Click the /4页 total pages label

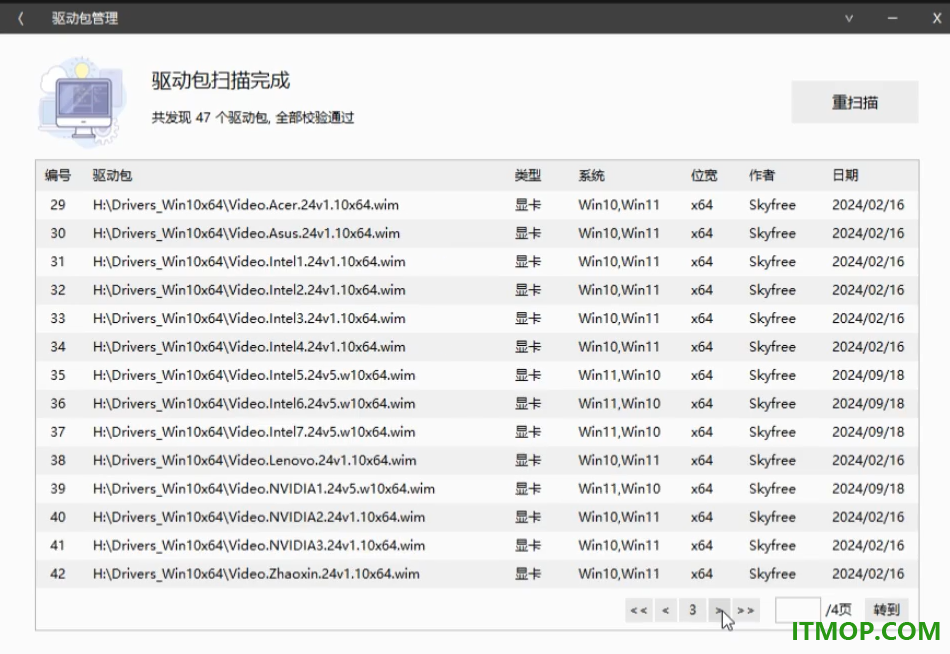(x=839, y=610)
